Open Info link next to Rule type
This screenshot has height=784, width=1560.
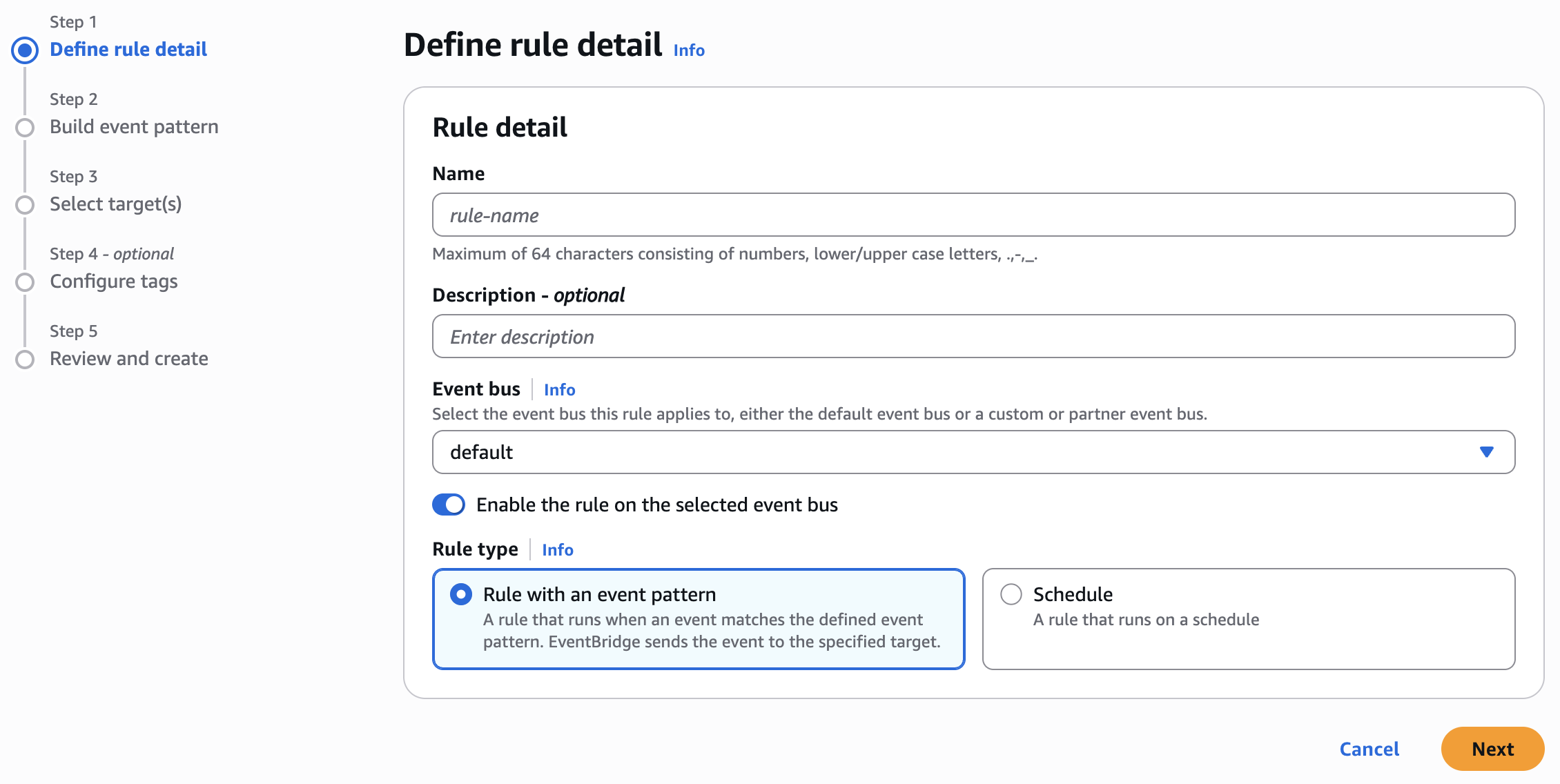(558, 550)
